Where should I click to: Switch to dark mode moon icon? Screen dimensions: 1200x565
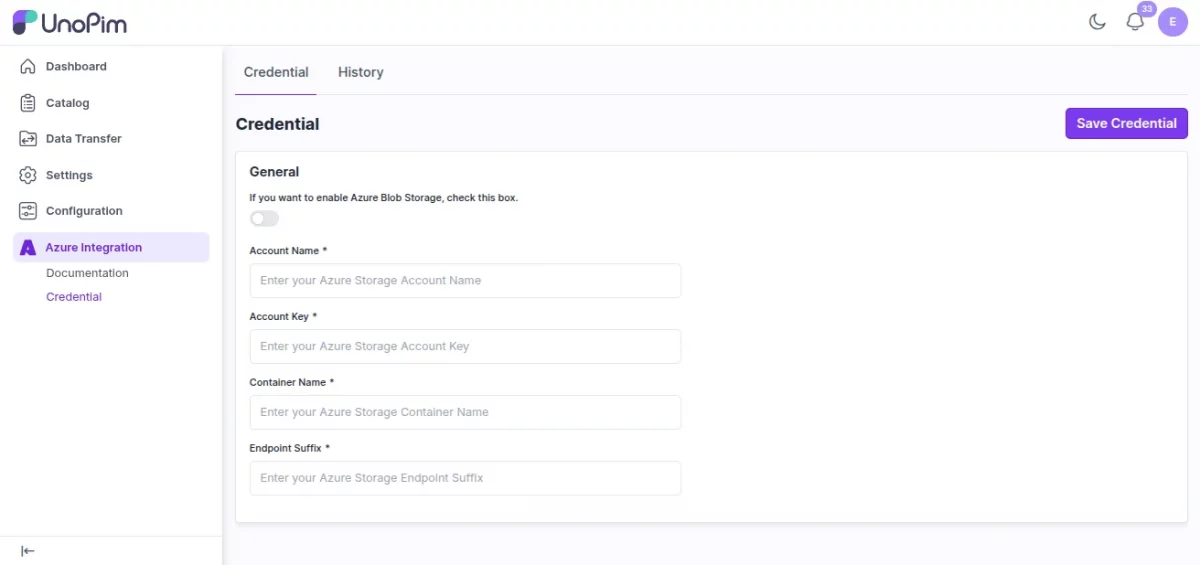(1097, 22)
